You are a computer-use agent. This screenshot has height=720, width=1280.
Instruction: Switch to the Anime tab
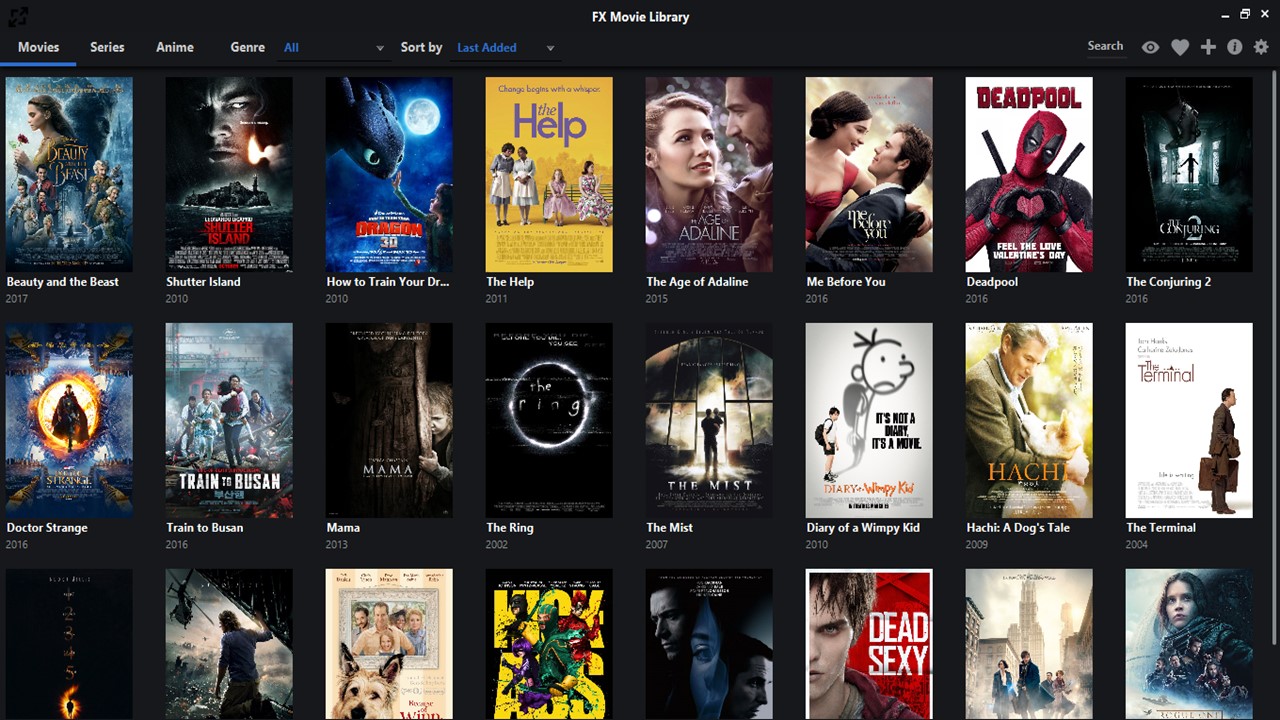(175, 47)
